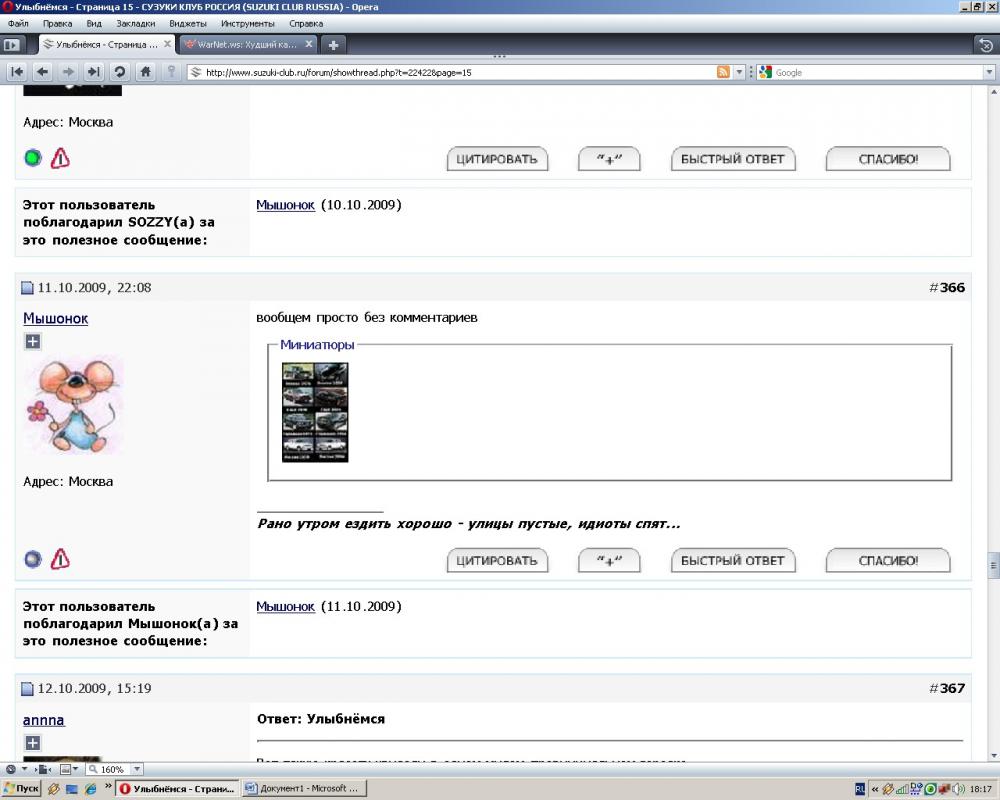Viewport: 1000px width, 800px height.
Task: Expand annna user info plus box
Action: pos(32,743)
